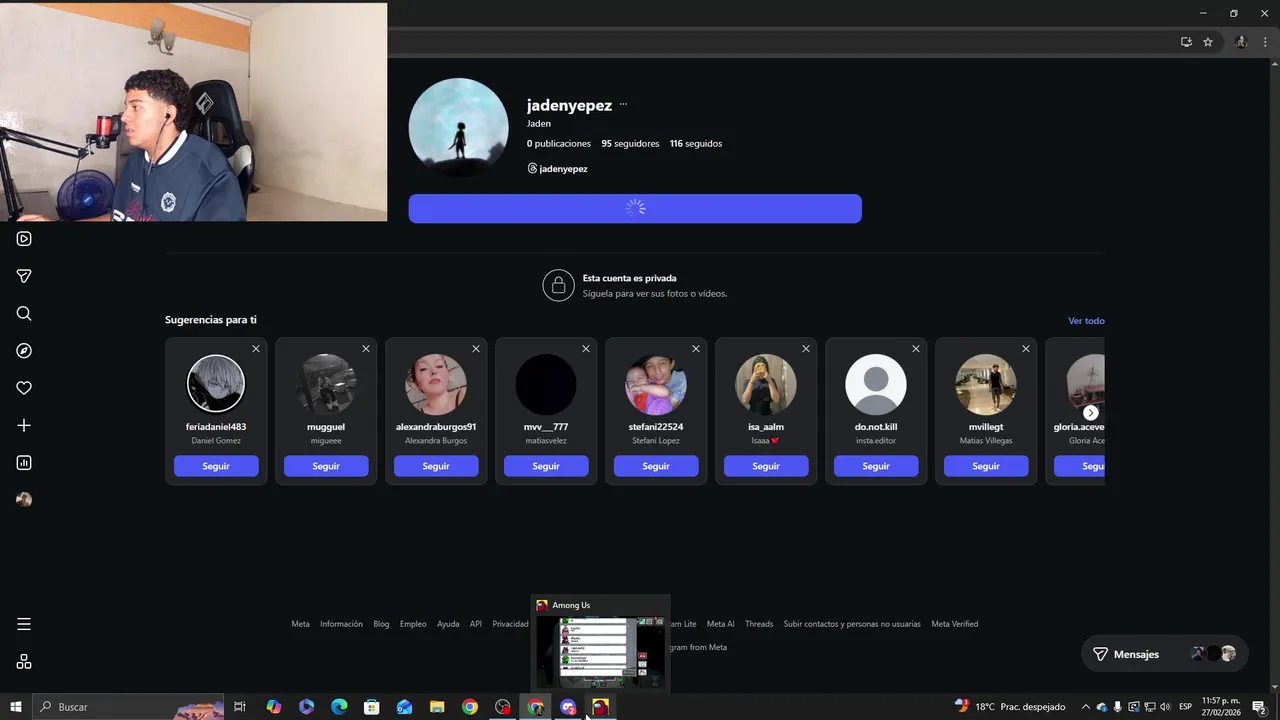Click the loading follow button on profile
This screenshot has width=1280, height=720.
point(635,208)
